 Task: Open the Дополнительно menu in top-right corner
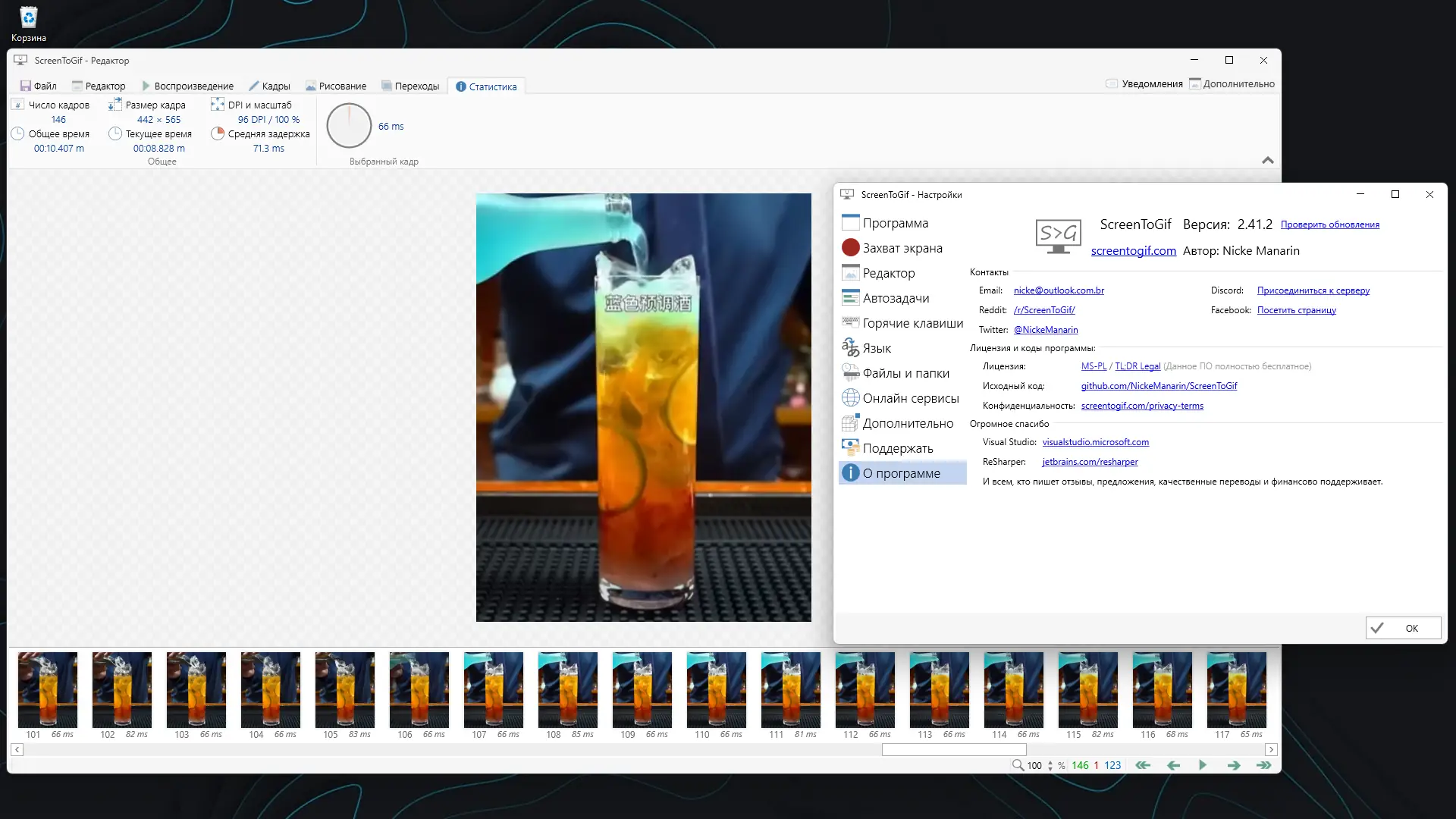point(1231,83)
